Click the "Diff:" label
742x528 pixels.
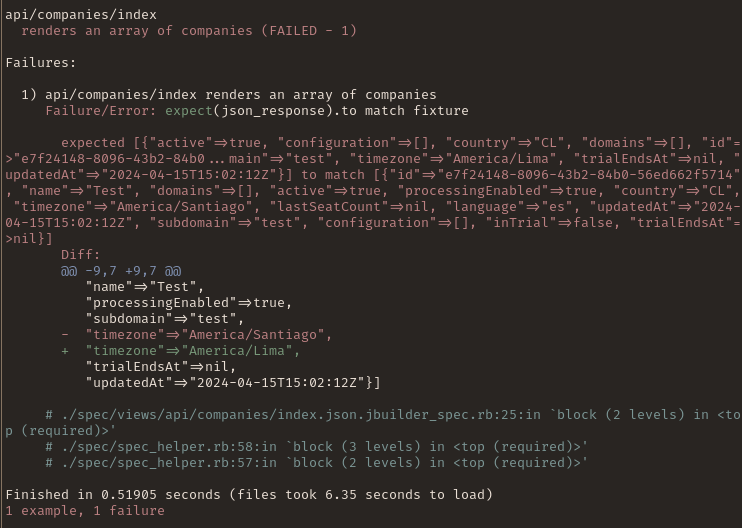coord(80,255)
